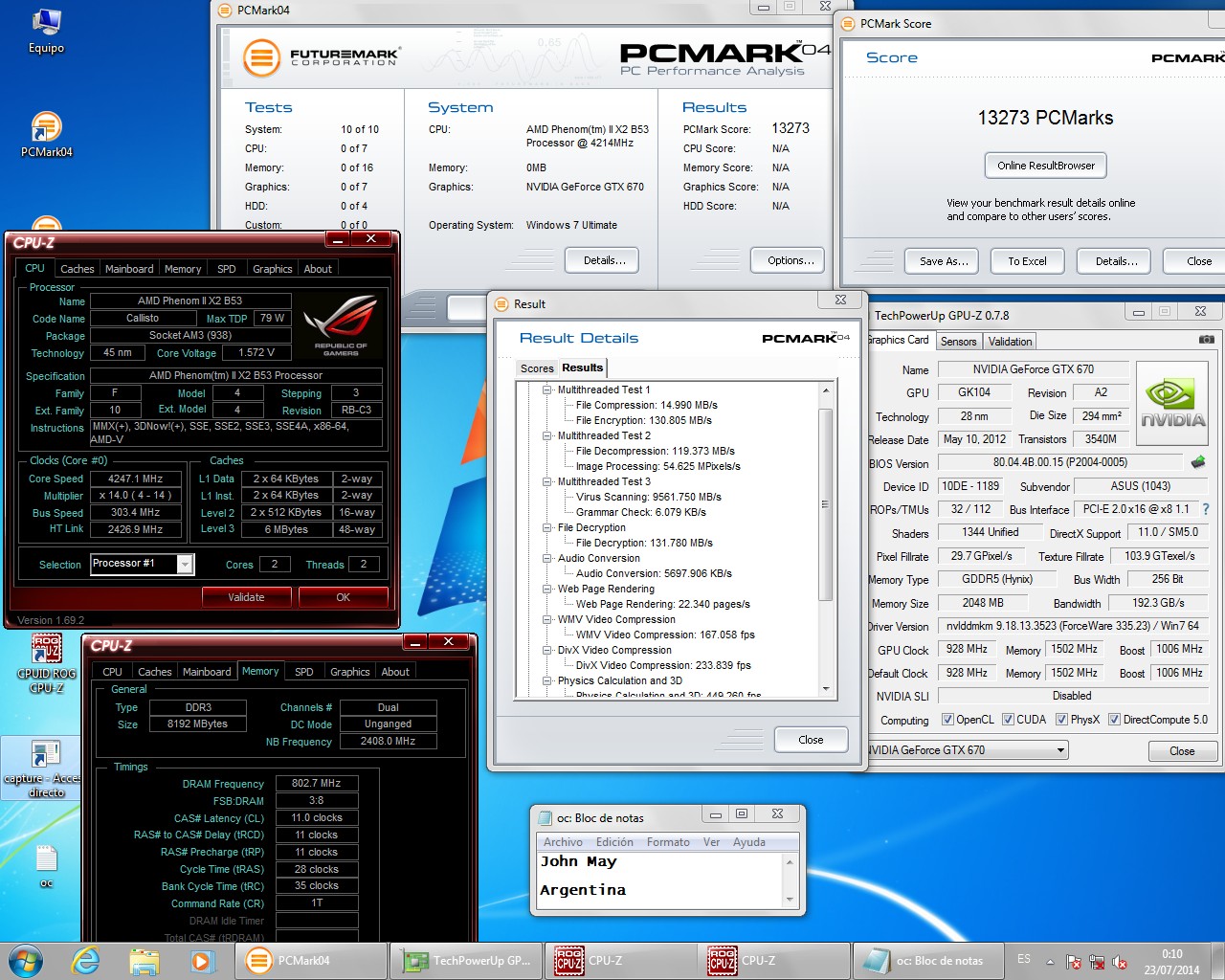Toggle the DirectCompute 5.0 checkbox
1225x980 pixels.
[x=1114, y=720]
